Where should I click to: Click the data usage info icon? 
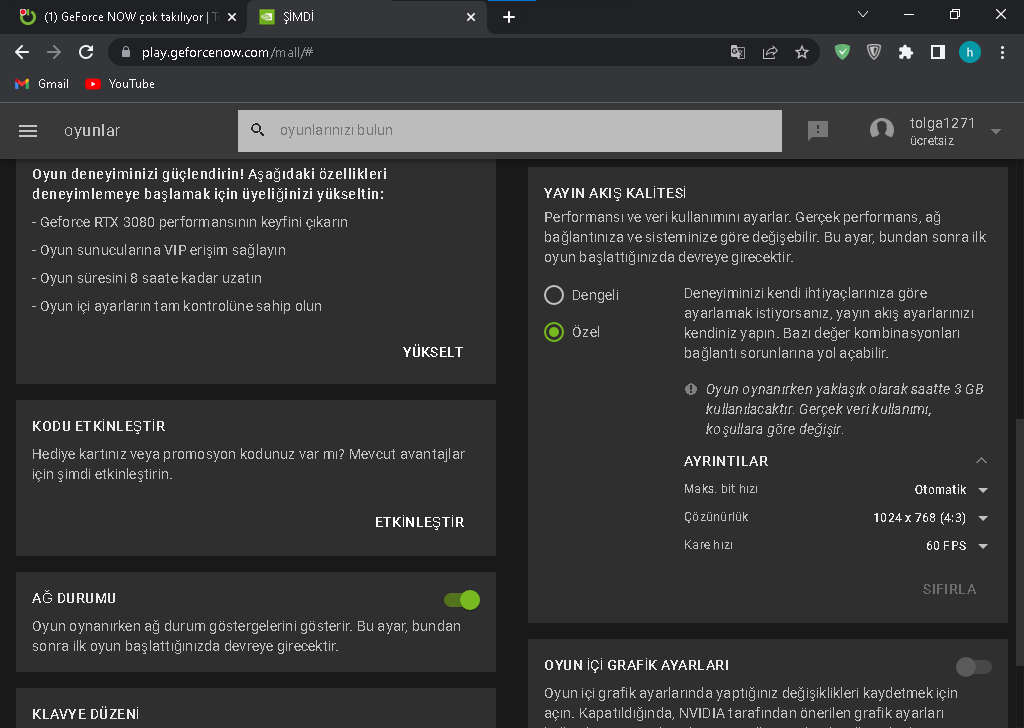pos(691,389)
